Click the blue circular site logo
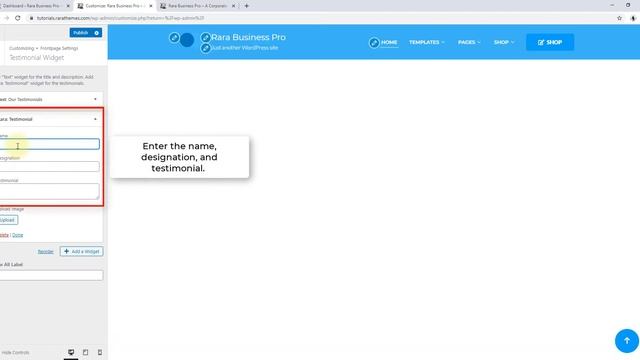The image size is (640, 360). click(187, 40)
